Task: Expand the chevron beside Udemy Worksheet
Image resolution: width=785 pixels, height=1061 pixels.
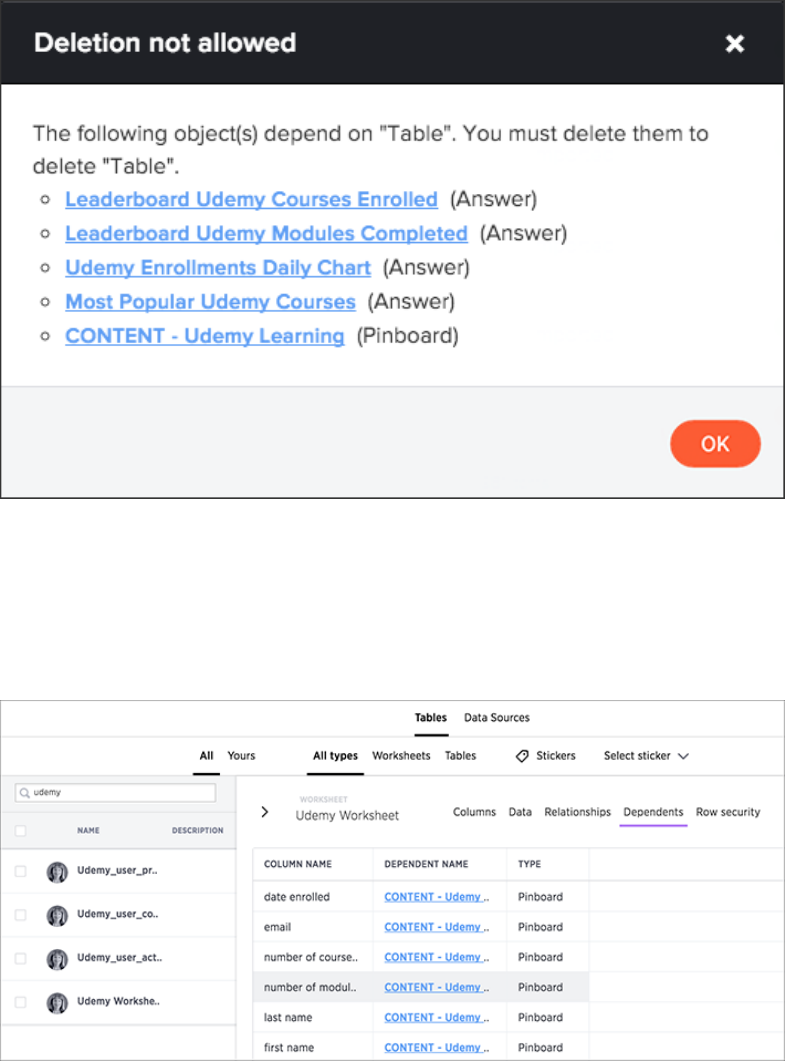Action: [264, 812]
